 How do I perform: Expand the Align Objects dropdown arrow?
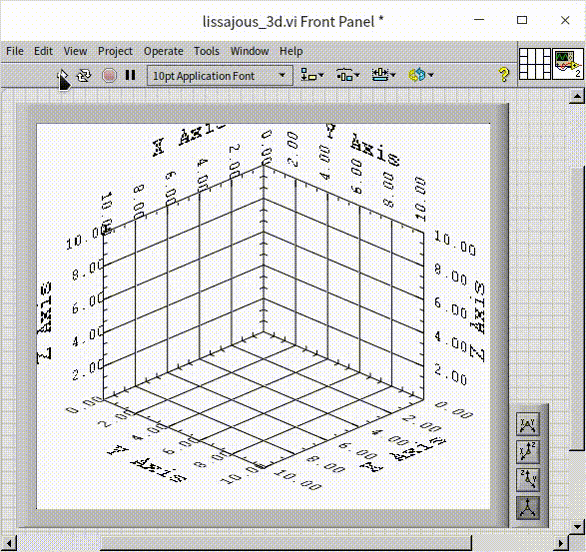[321, 76]
